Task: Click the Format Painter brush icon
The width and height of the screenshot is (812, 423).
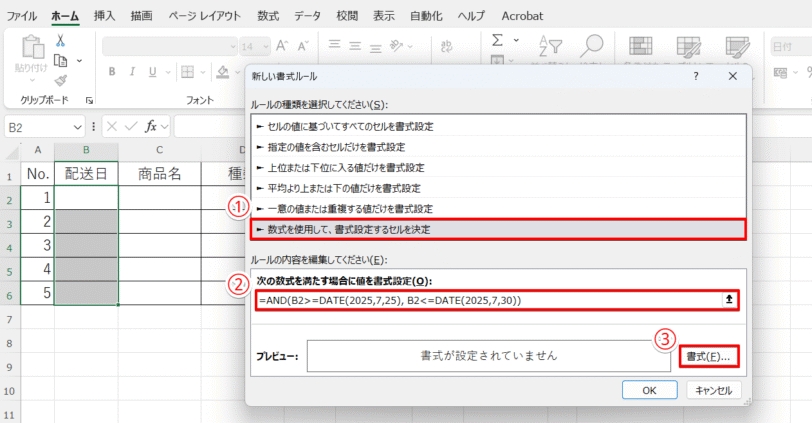Action: tap(61, 80)
